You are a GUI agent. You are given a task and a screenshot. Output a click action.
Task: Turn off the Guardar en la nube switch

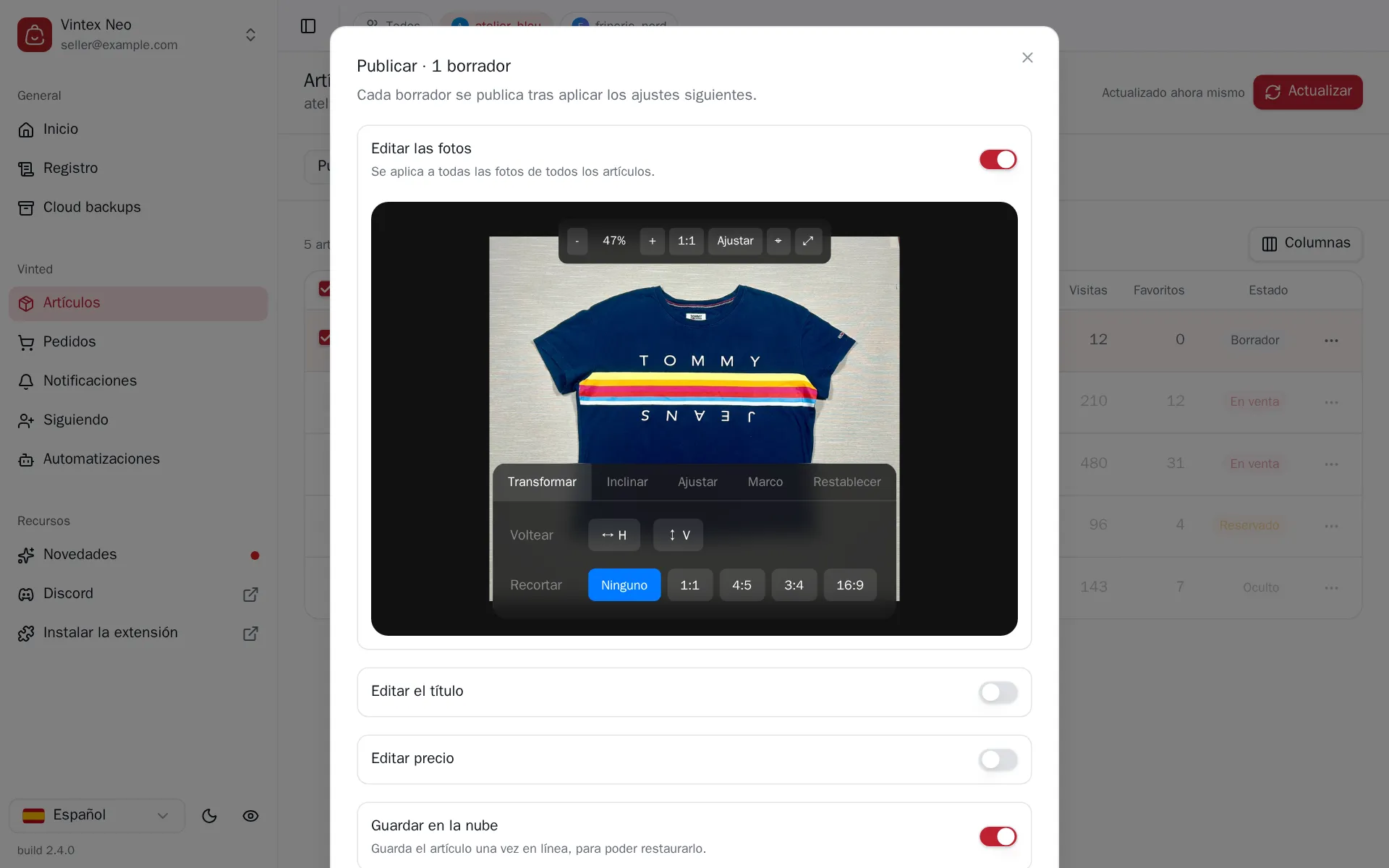(998, 836)
